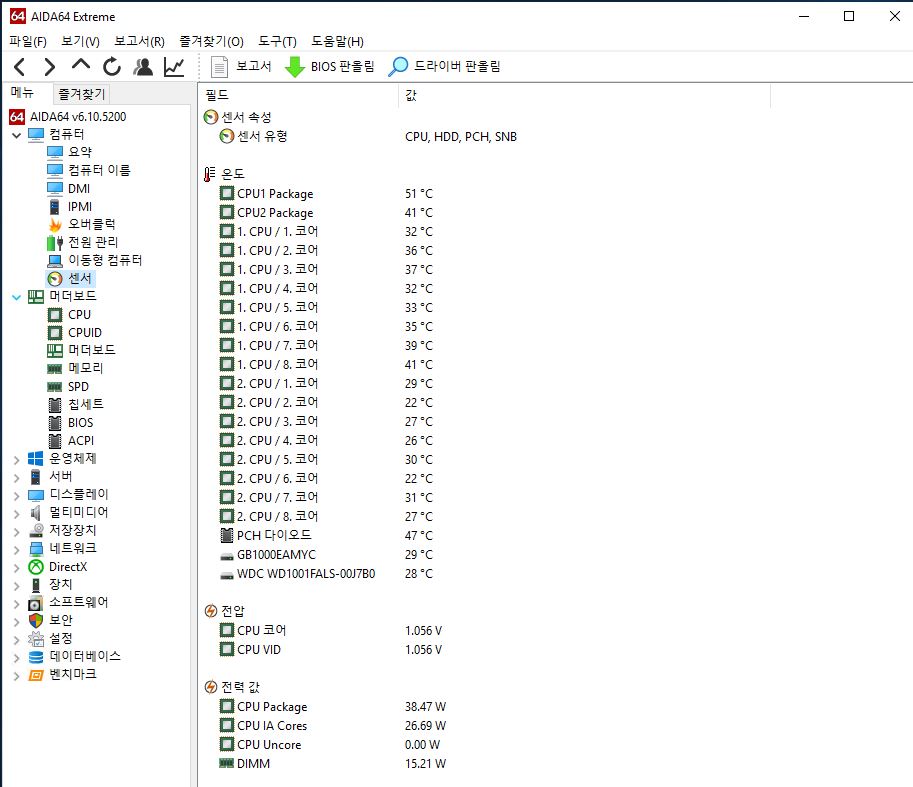The image size is (913, 787).
Task: Switch to the 즐겨찾기 tab
Action: 82,94
